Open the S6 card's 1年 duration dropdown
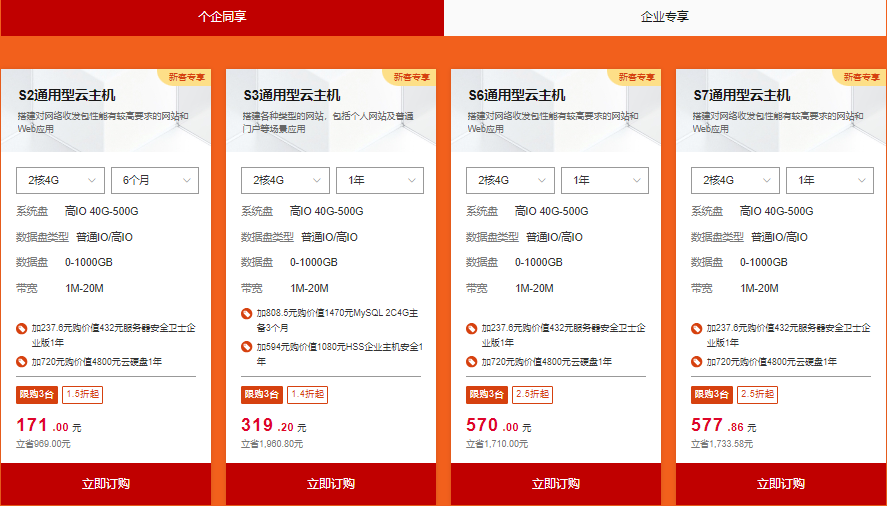The height and width of the screenshot is (506, 887). coord(605,181)
